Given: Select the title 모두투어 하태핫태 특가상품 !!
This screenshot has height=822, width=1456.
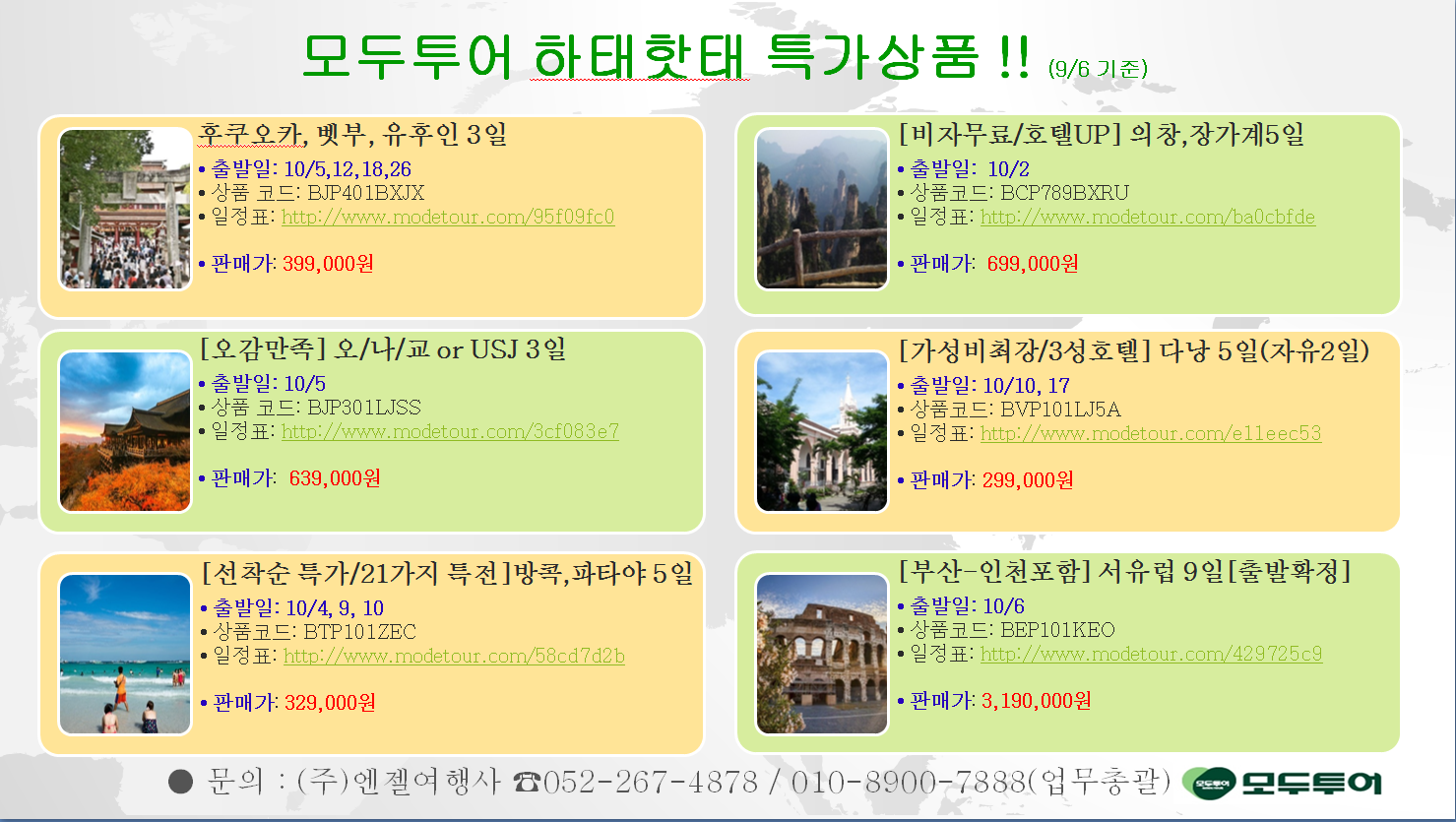Looking at the screenshot, I should [x=666, y=56].
